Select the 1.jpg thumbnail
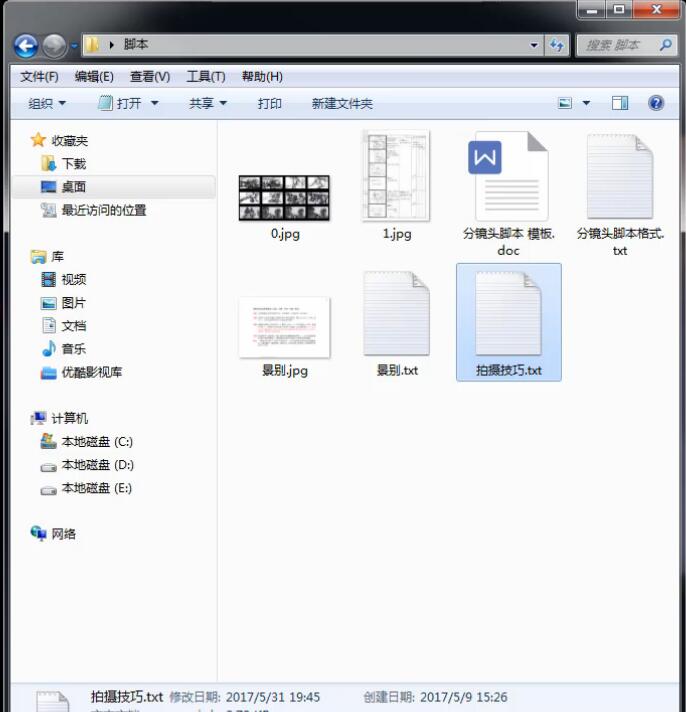The image size is (686, 712). [396, 176]
